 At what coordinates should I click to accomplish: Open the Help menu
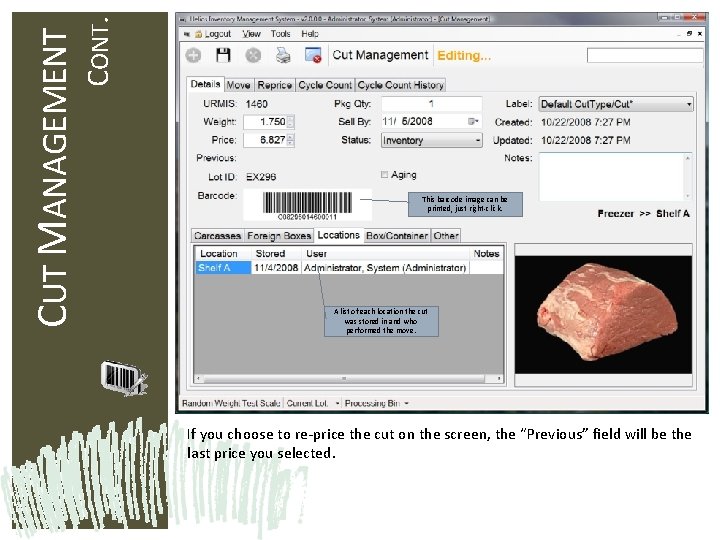[310, 34]
